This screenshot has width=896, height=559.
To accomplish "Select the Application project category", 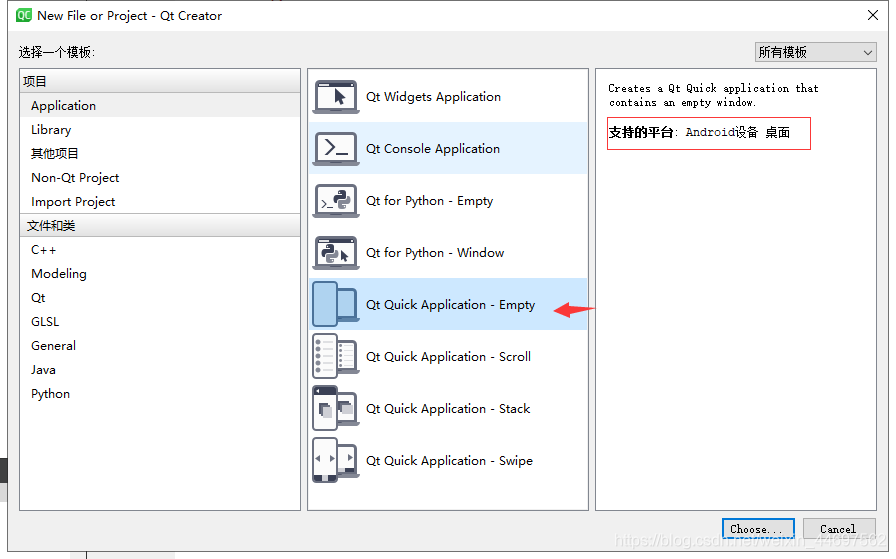I will (x=160, y=106).
